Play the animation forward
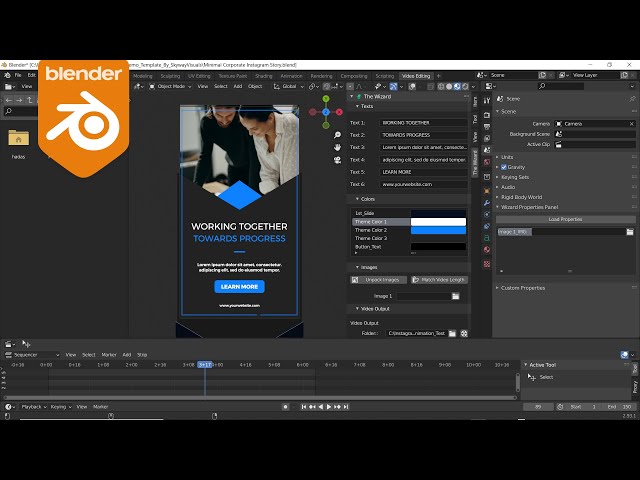Image resolution: width=640 pixels, height=480 pixels. (x=329, y=407)
